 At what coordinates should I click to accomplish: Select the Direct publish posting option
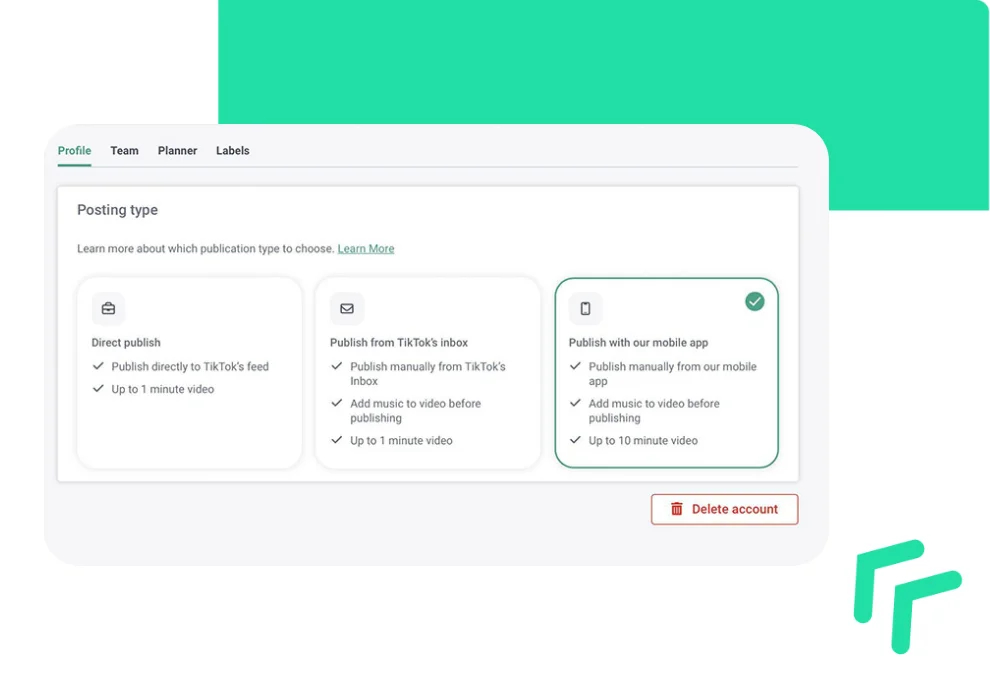189,372
